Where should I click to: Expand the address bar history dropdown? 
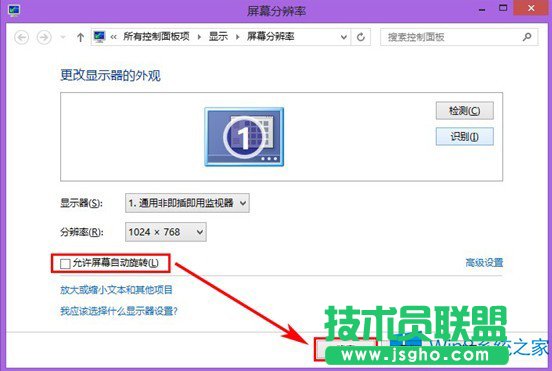pos(344,37)
